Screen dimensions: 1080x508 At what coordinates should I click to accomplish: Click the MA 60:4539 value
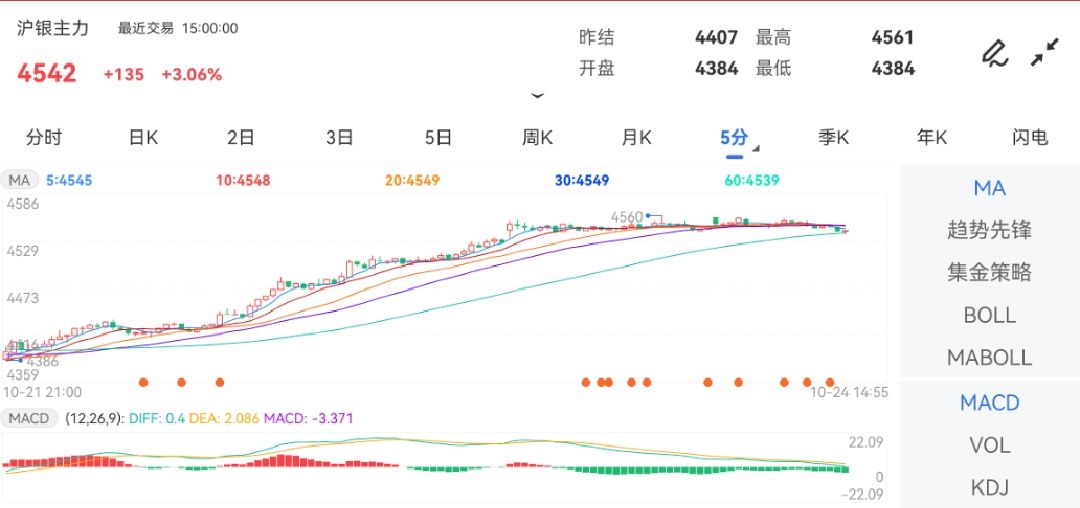[752, 180]
